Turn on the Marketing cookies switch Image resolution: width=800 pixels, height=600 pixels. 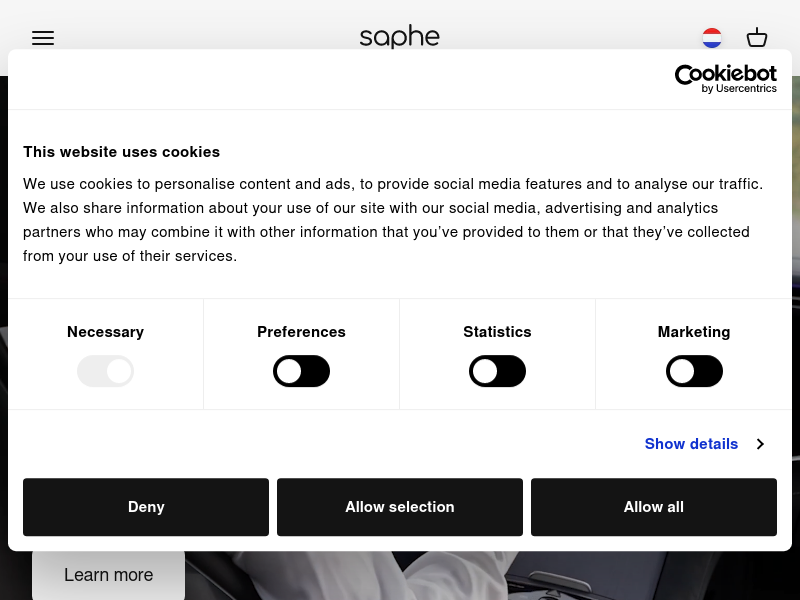point(694,371)
